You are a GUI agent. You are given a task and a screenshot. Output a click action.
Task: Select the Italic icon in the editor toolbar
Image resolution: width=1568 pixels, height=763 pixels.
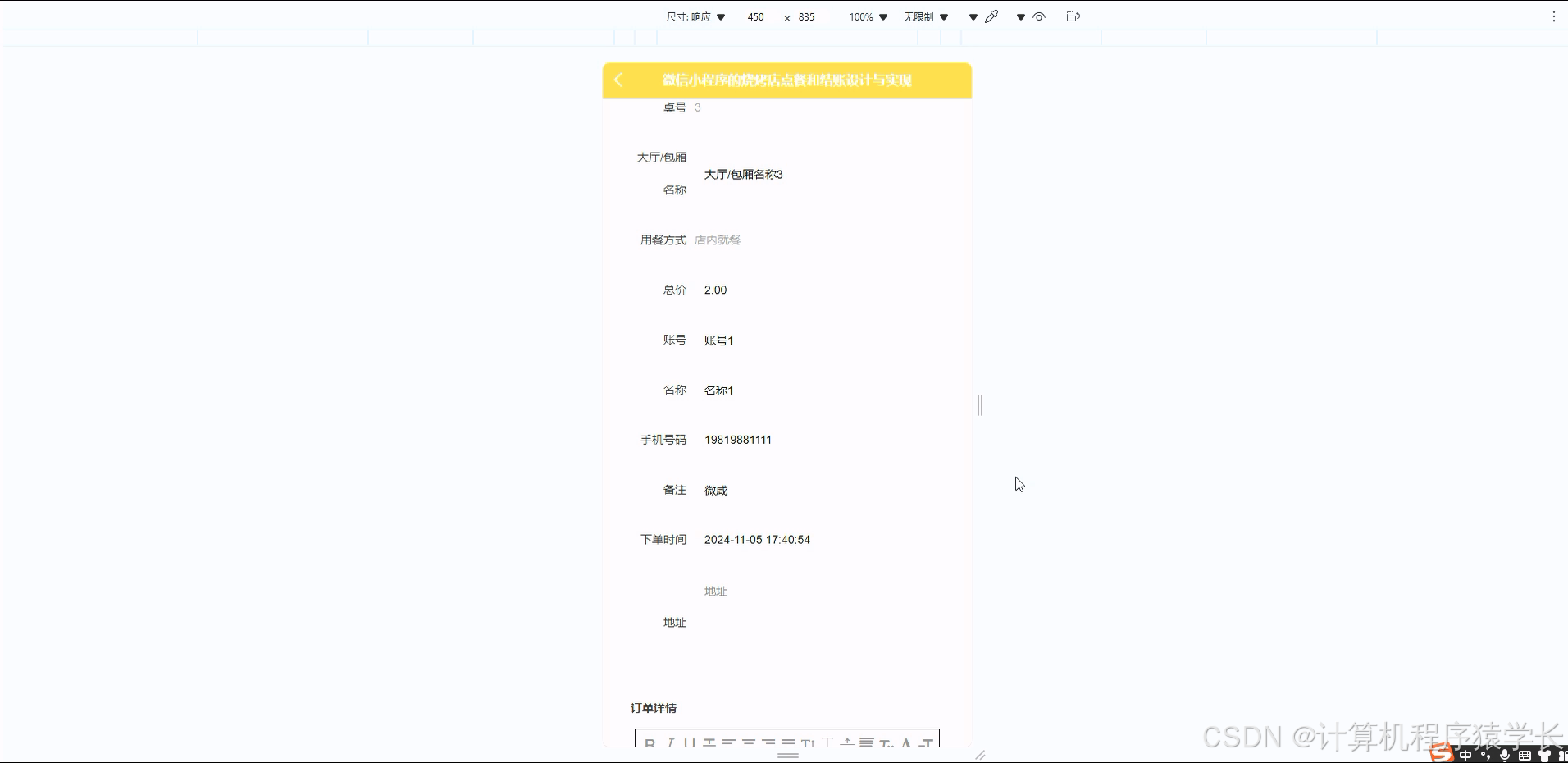[x=672, y=743]
